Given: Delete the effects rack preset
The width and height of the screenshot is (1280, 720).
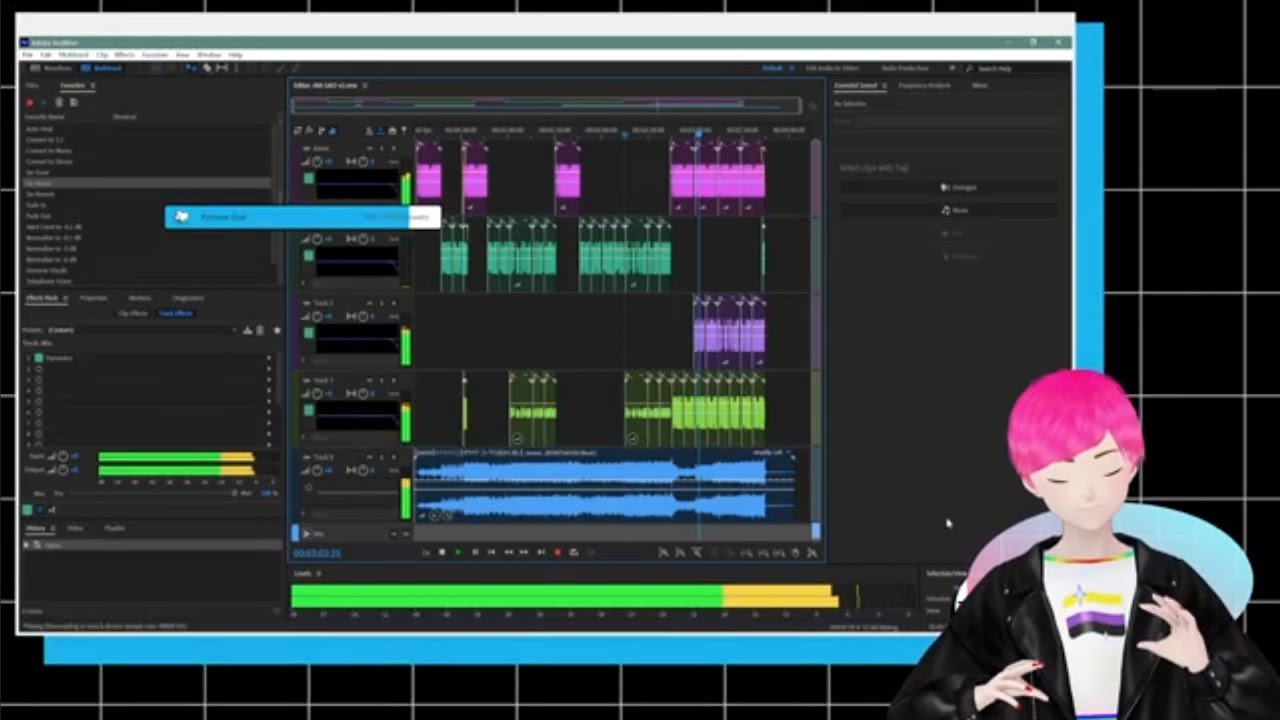Looking at the screenshot, I should [x=260, y=330].
